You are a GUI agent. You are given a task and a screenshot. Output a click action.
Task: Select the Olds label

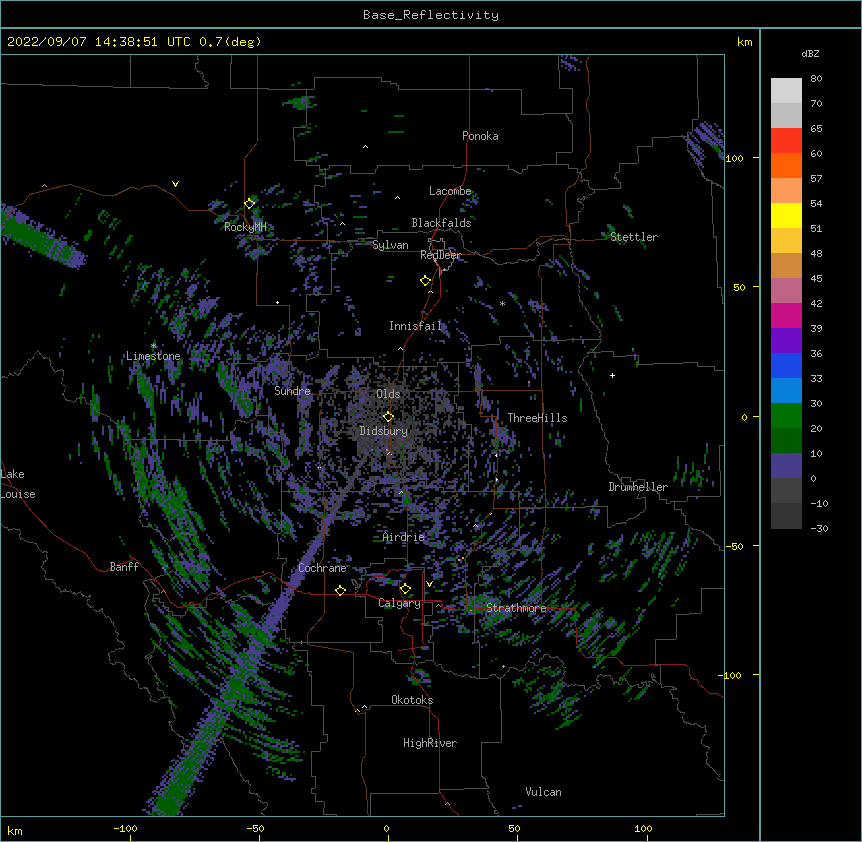pos(388,394)
